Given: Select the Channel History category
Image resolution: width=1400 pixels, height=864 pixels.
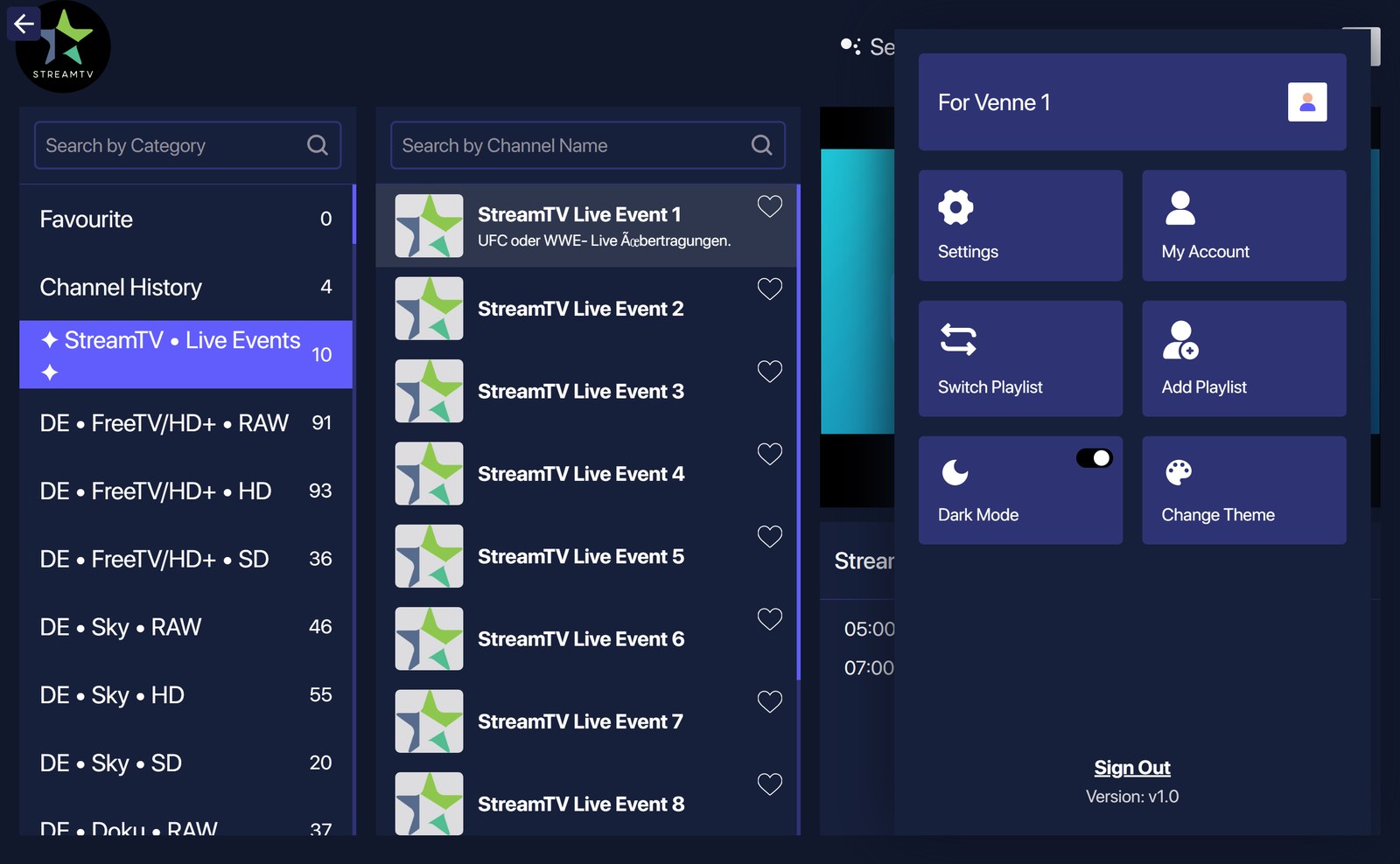Looking at the screenshot, I should (x=185, y=287).
